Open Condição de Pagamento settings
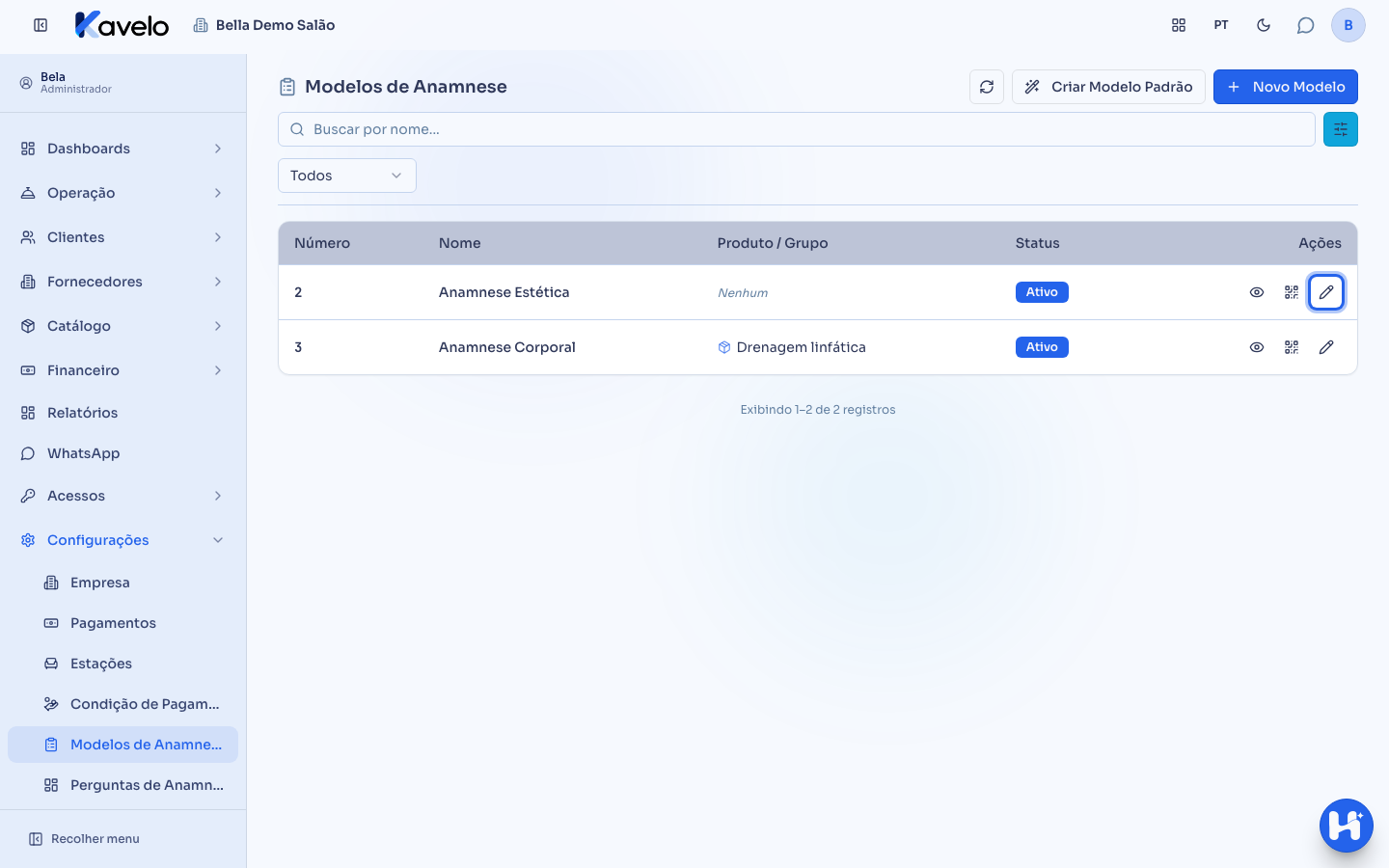 click(x=123, y=704)
